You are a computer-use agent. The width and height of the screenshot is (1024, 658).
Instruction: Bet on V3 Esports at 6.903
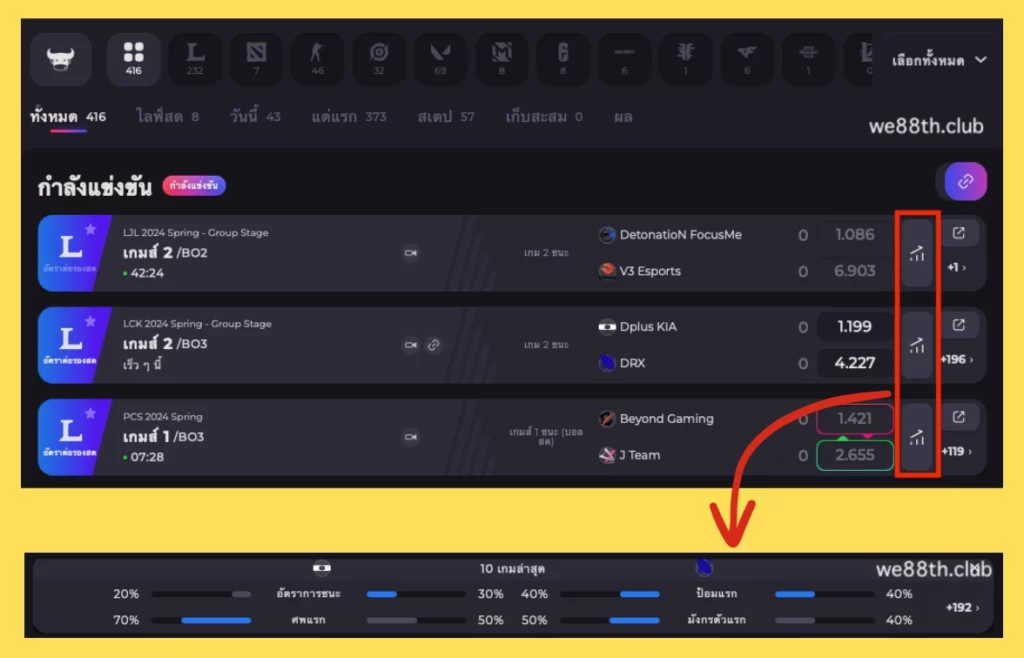(x=855, y=270)
